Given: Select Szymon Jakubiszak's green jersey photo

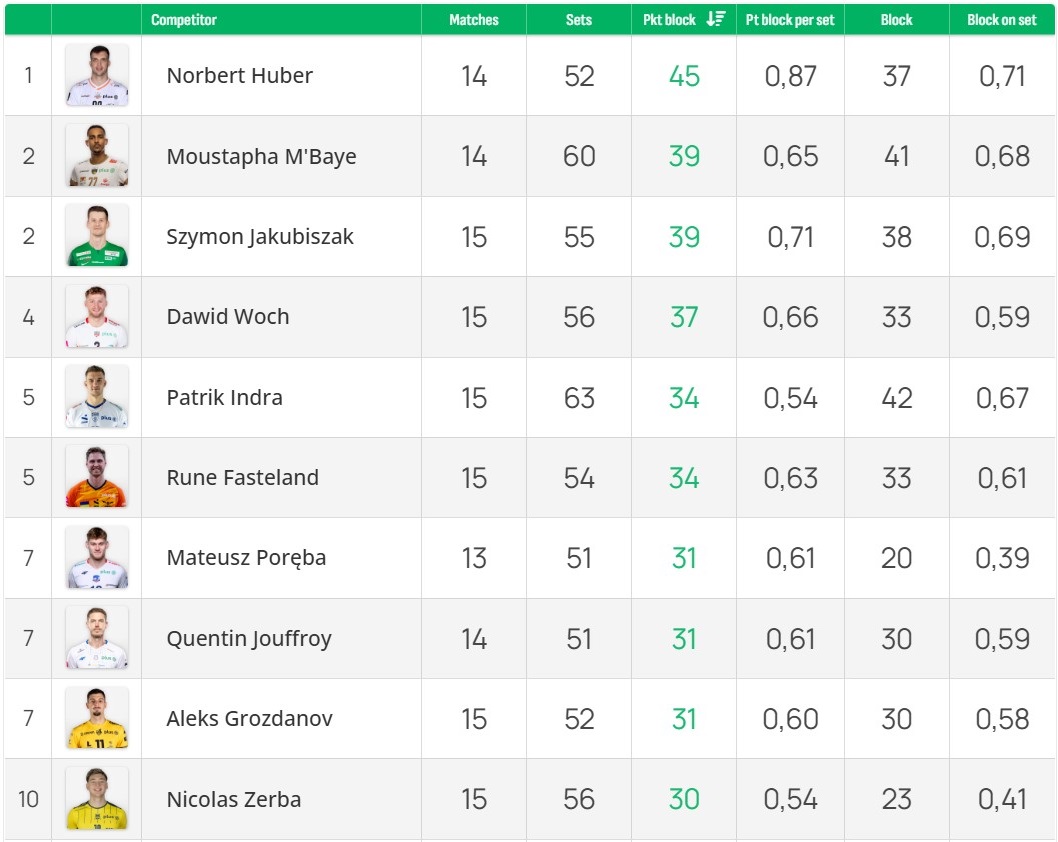Looking at the screenshot, I should click(97, 237).
